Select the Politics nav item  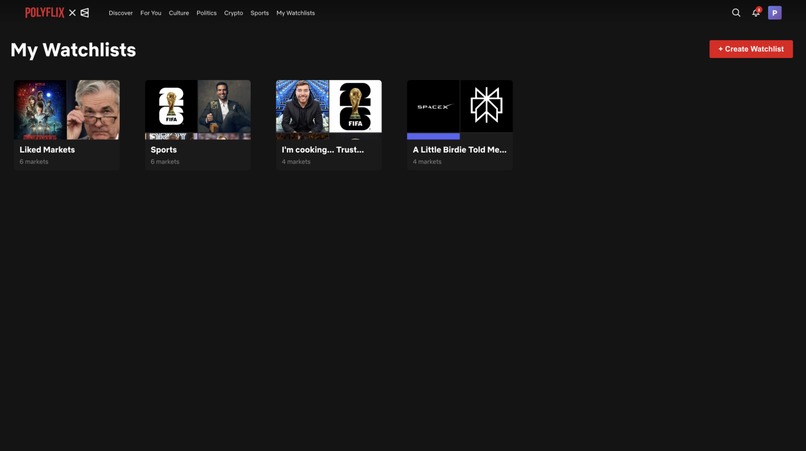coord(207,13)
